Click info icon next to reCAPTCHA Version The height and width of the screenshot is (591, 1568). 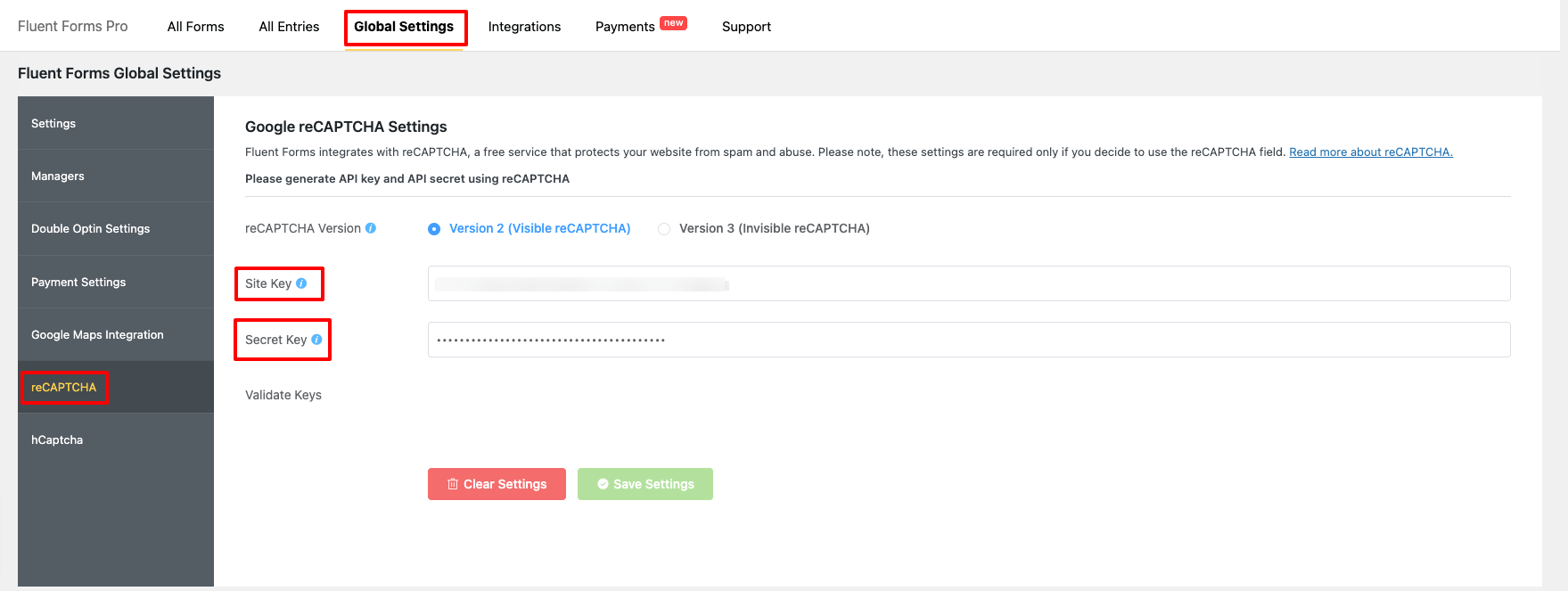pyautogui.click(x=371, y=228)
